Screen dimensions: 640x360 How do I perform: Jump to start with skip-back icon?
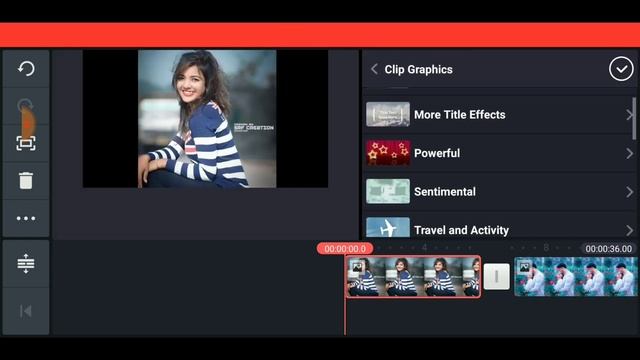pyautogui.click(x=26, y=311)
